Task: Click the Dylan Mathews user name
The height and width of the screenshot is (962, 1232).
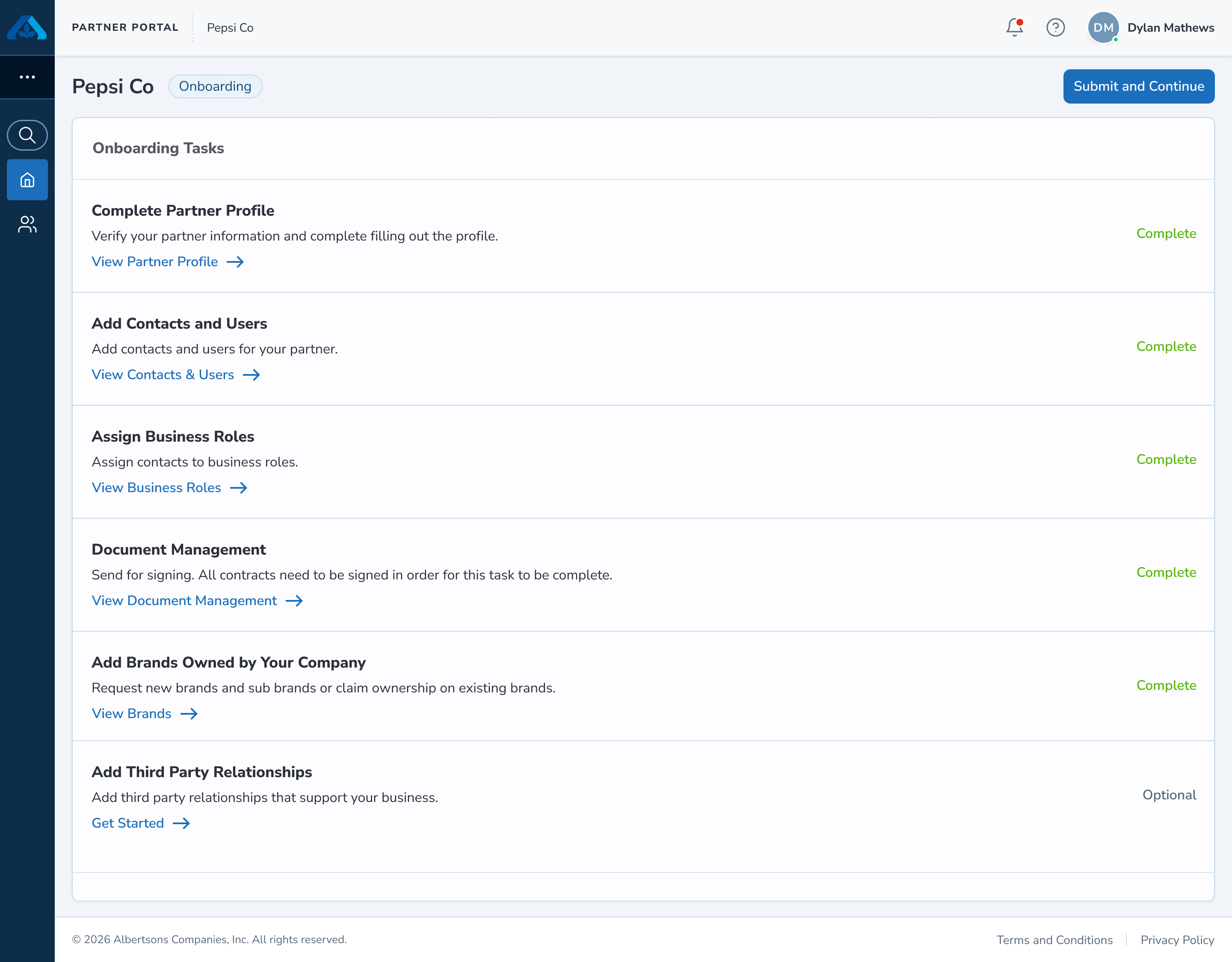Action: click(x=1170, y=28)
